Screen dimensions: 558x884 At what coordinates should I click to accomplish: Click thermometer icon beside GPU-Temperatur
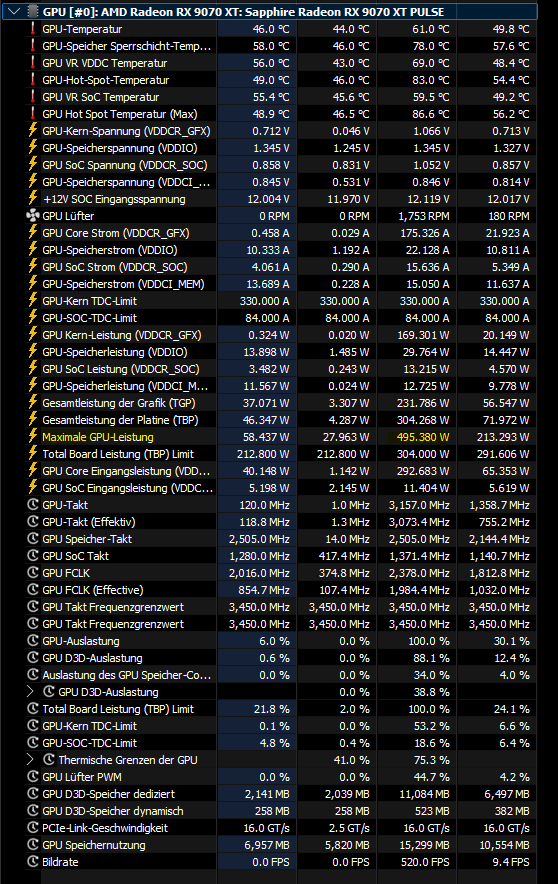[33, 29]
